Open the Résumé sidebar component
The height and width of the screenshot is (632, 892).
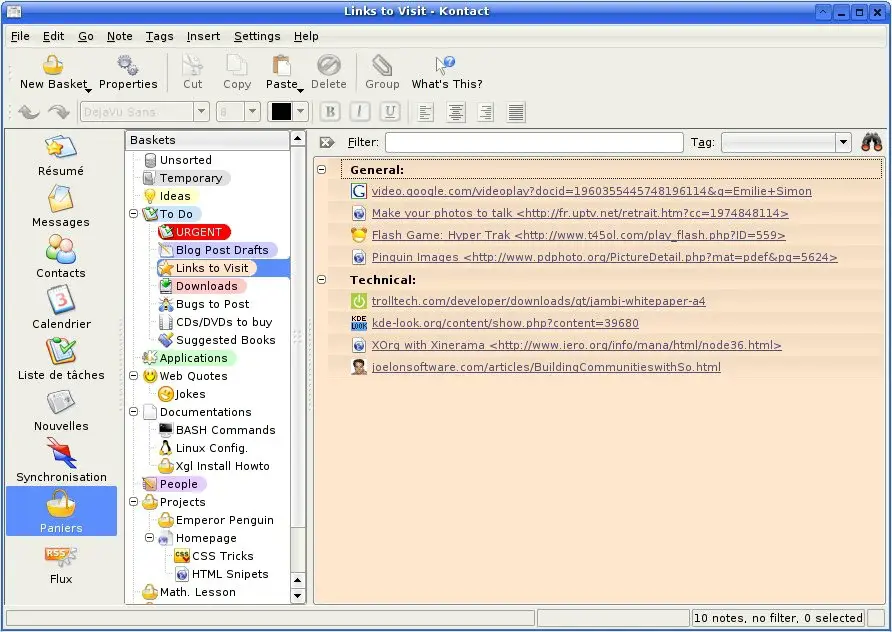pyautogui.click(x=61, y=155)
